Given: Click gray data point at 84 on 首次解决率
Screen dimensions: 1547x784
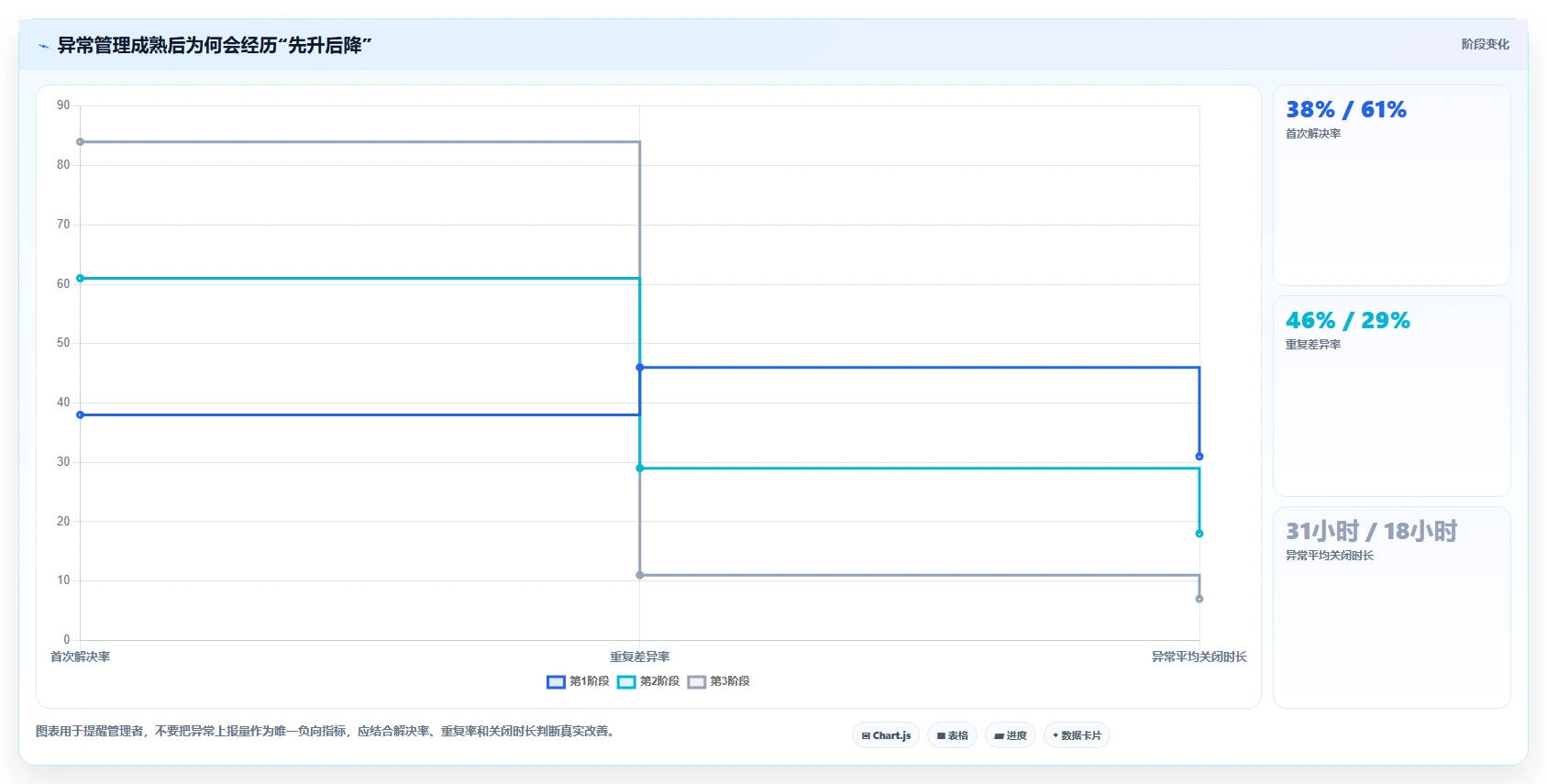Looking at the screenshot, I should coord(80,142).
